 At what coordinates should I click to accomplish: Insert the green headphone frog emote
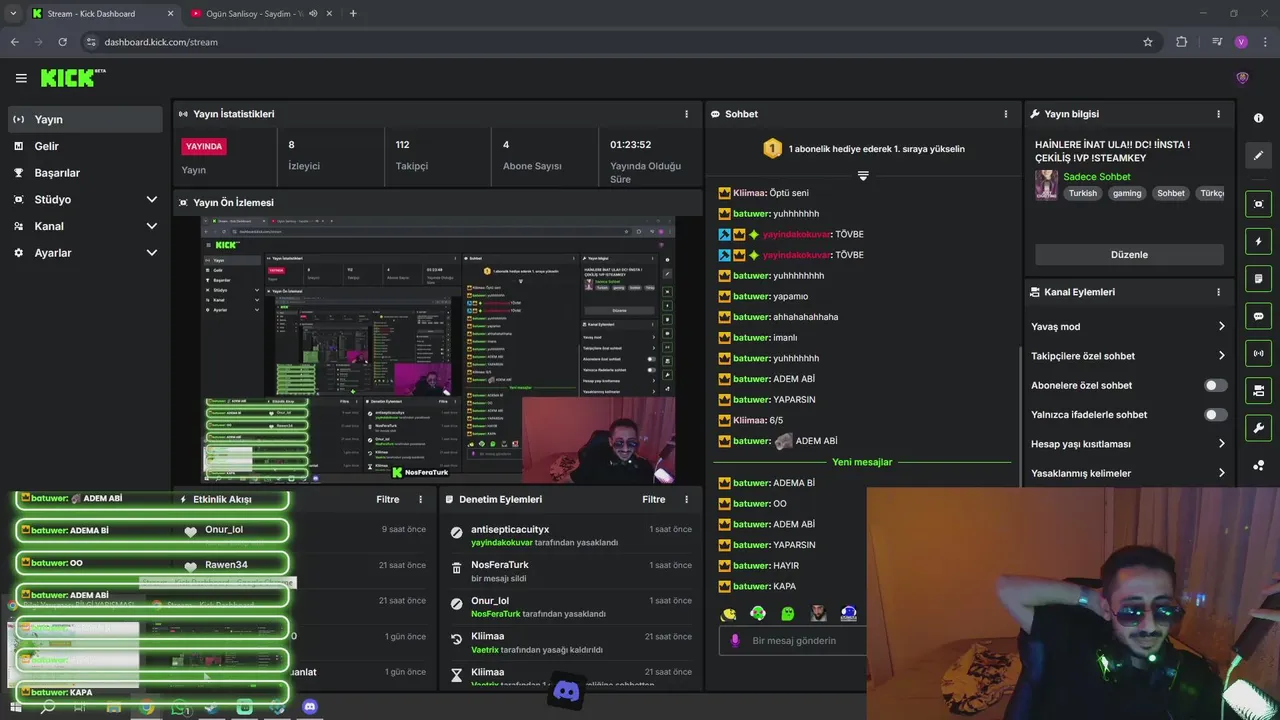click(758, 613)
